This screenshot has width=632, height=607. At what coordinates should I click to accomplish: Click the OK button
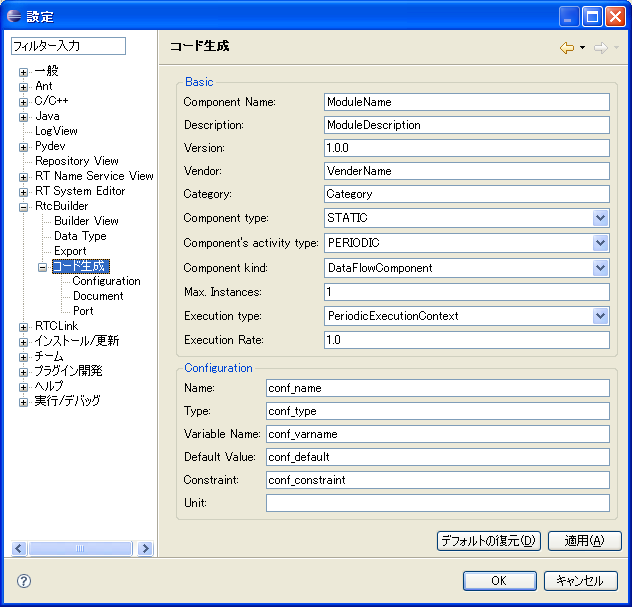tap(499, 581)
